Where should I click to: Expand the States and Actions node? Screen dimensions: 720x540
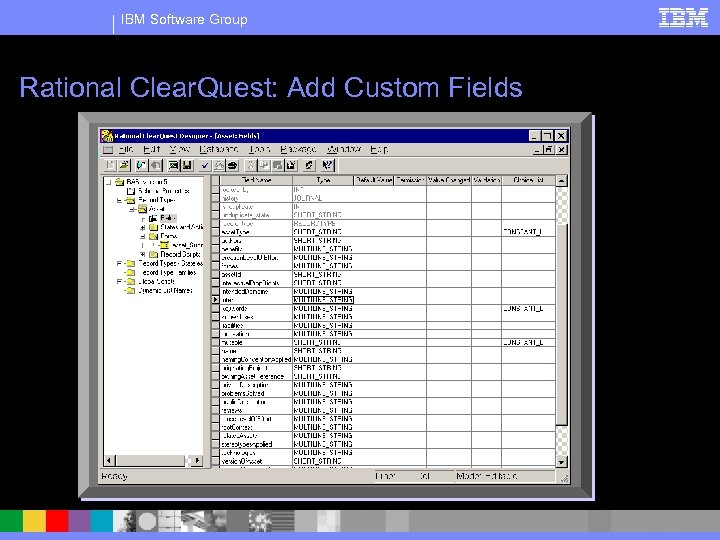(x=142, y=227)
